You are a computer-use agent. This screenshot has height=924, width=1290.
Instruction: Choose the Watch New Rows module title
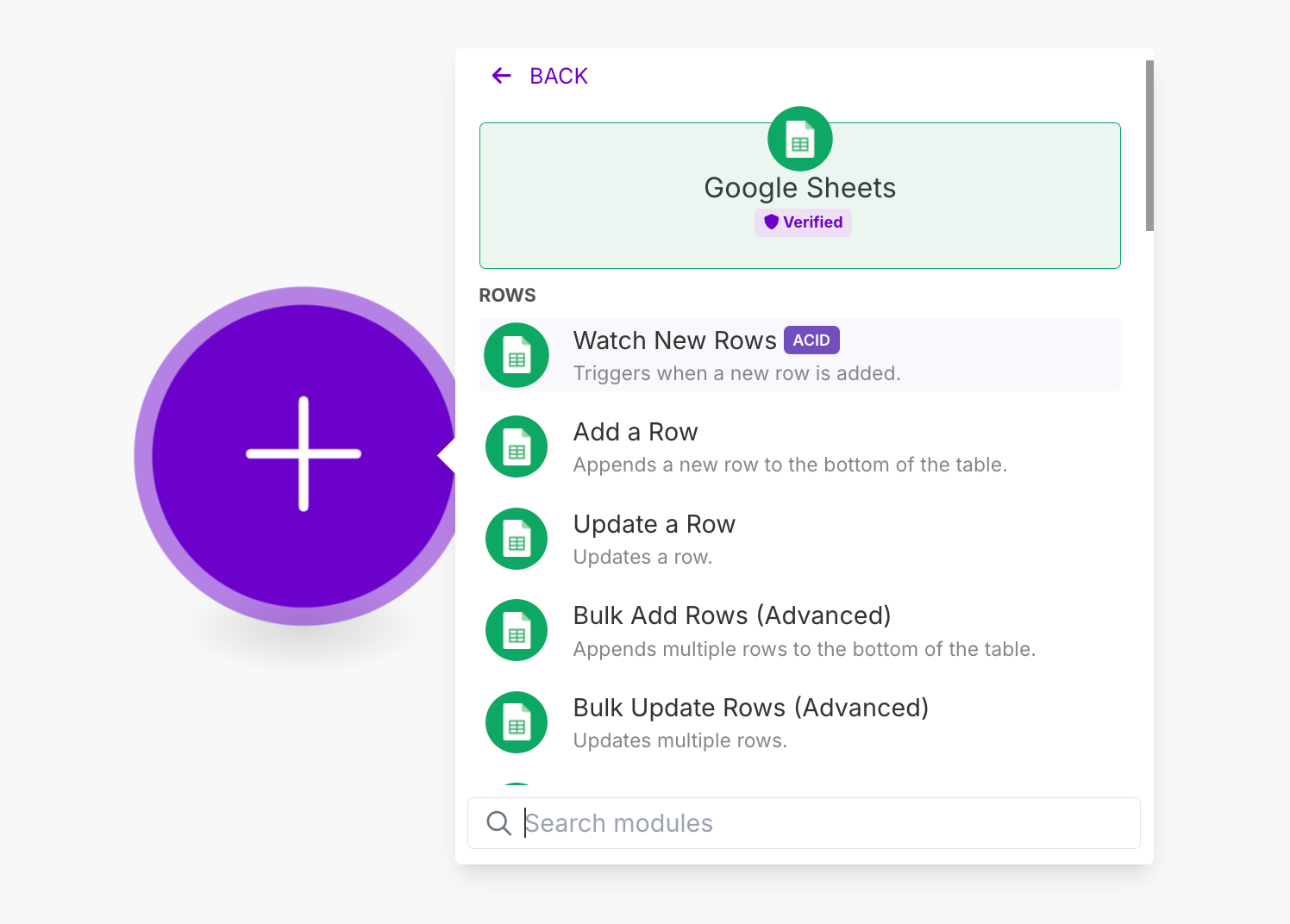pos(675,340)
